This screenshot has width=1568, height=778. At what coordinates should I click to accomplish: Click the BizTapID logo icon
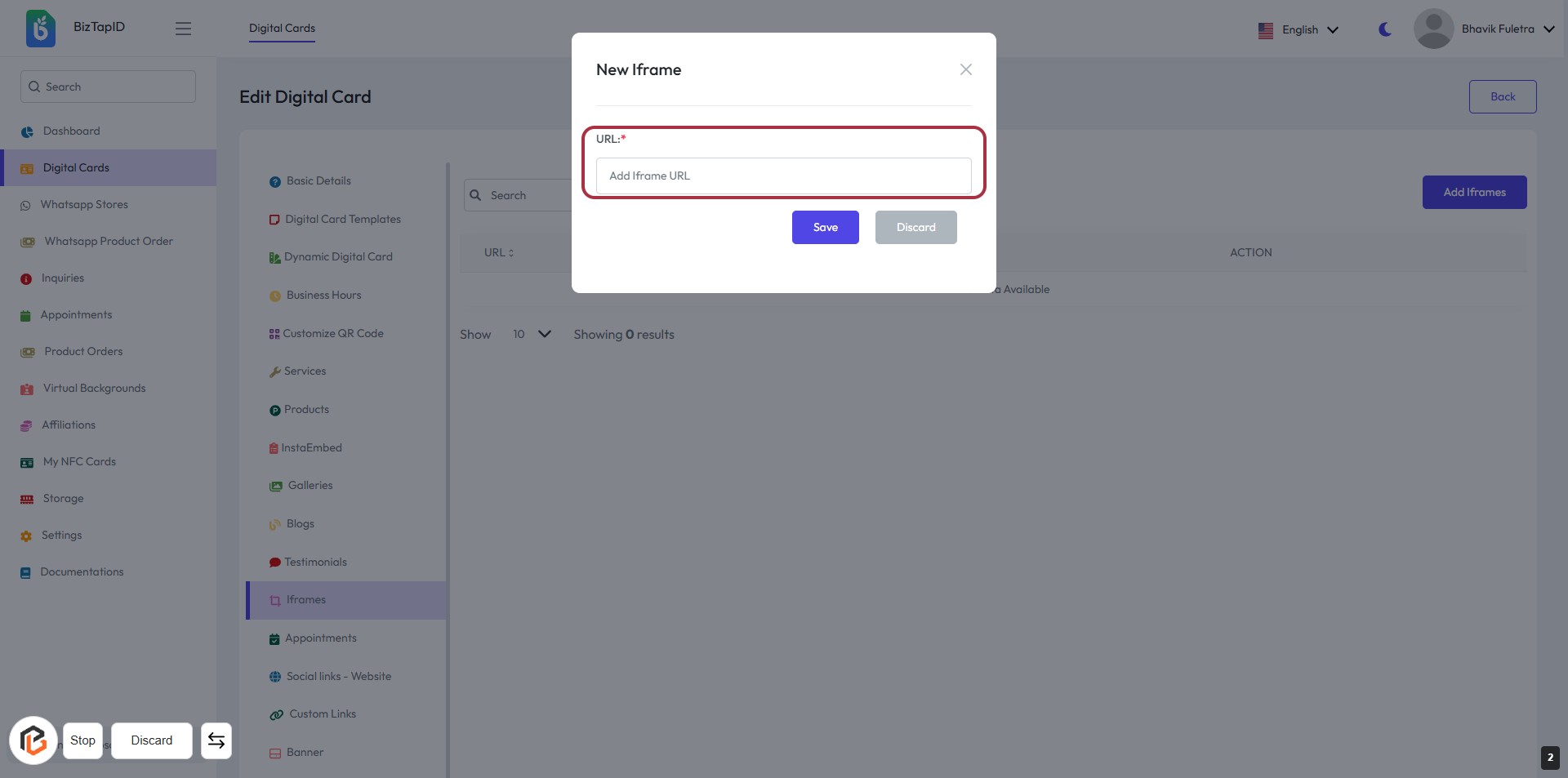point(41,29)
